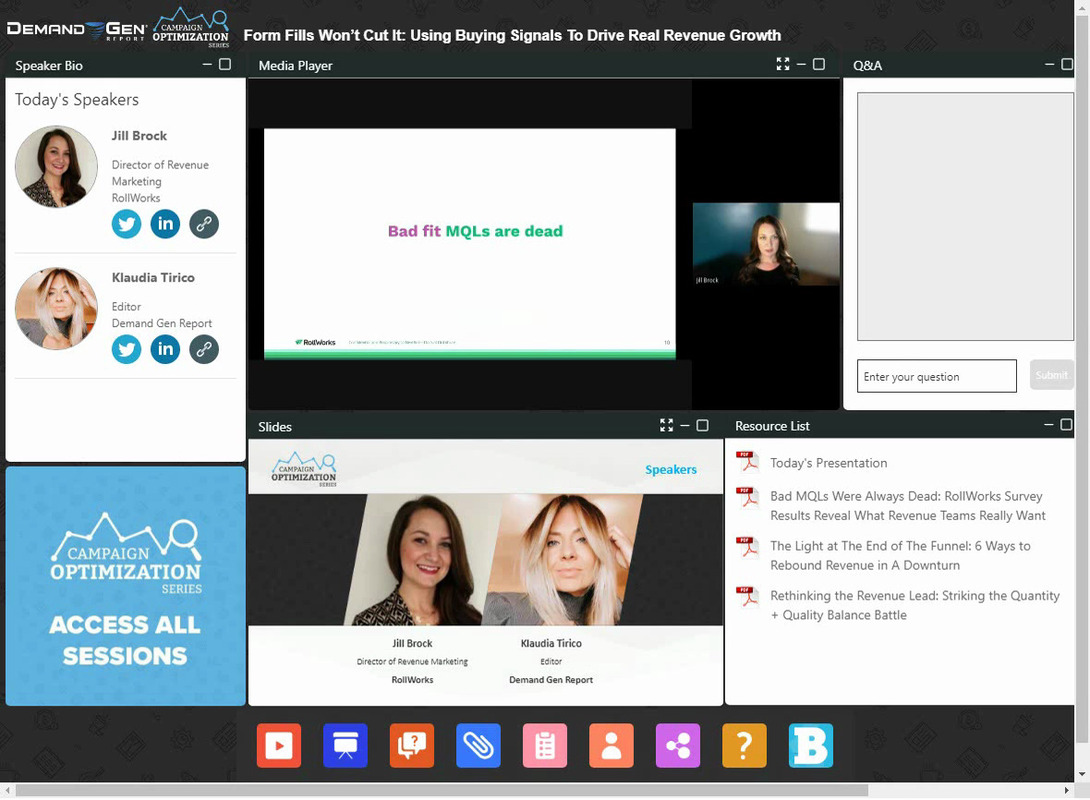This screenshot has width=1090, height=800.
Task: Click the Submit question button
Action: point(1051,376)
